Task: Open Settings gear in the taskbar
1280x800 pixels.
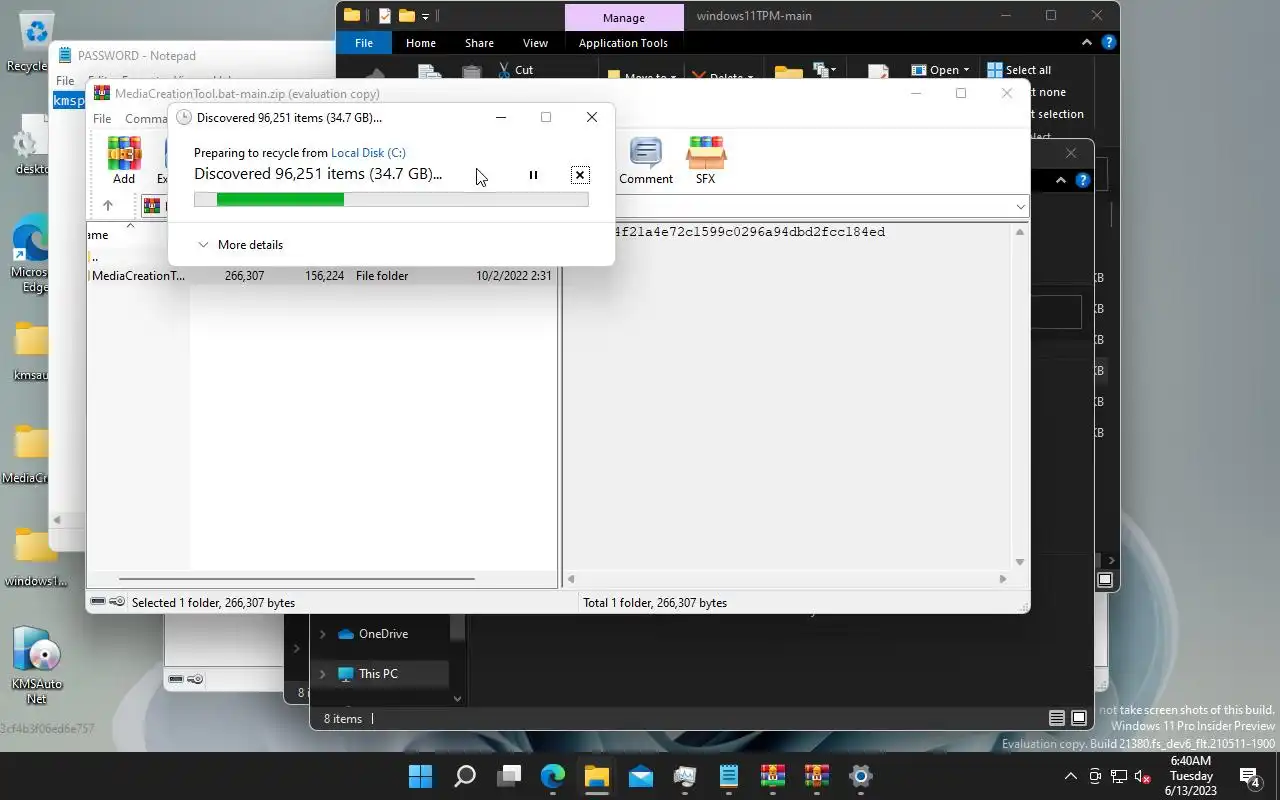Action: (861, 776)
